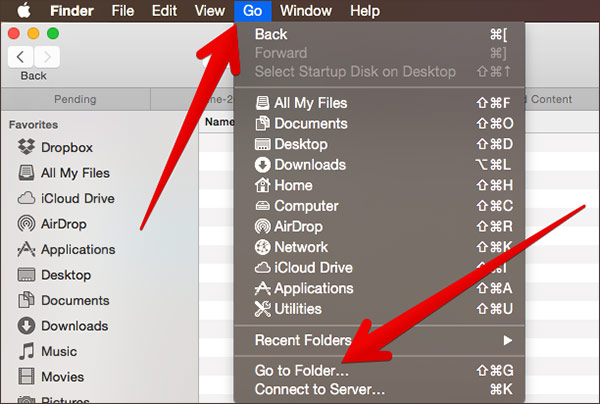Image resolution: width=600 pixels, height=404 pixels.
Task: Click the Utilities icon in Go menu
Action: coord(263,309)
